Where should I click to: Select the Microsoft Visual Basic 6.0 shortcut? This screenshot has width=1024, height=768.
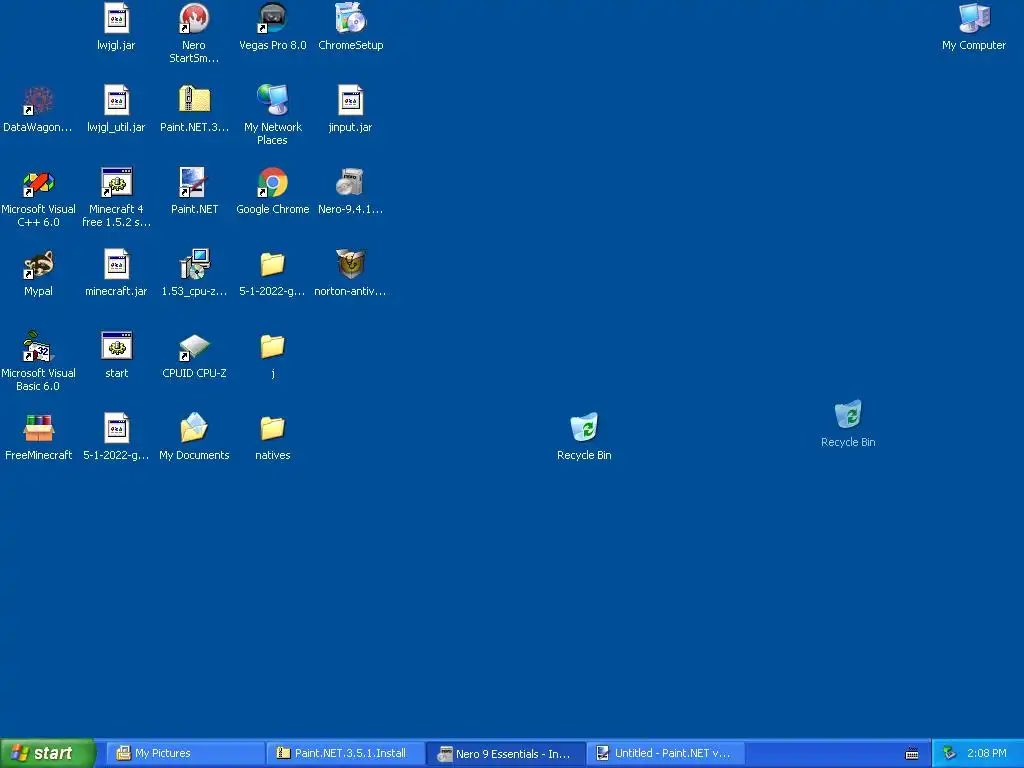(x=38, y=347)
